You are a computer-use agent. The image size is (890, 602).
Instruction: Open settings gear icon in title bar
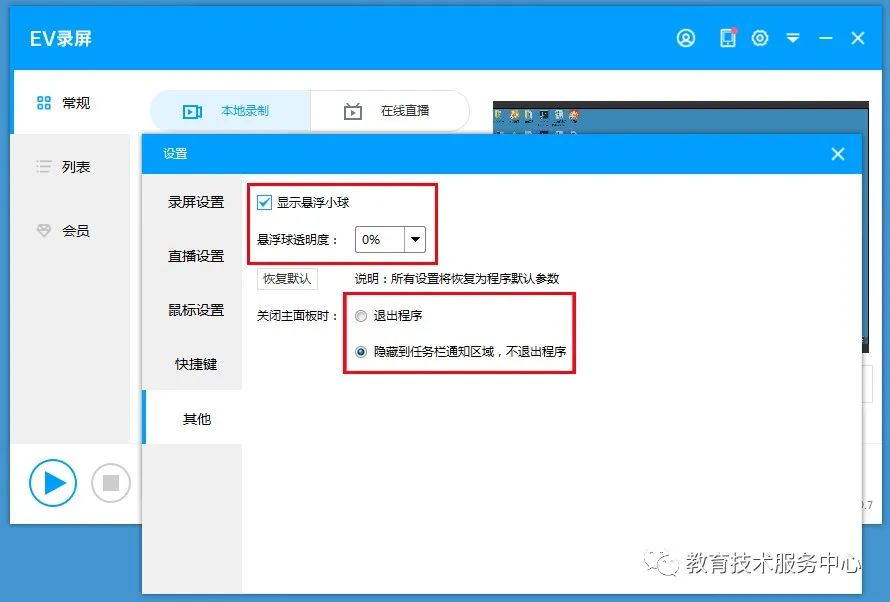coord(759,38)
